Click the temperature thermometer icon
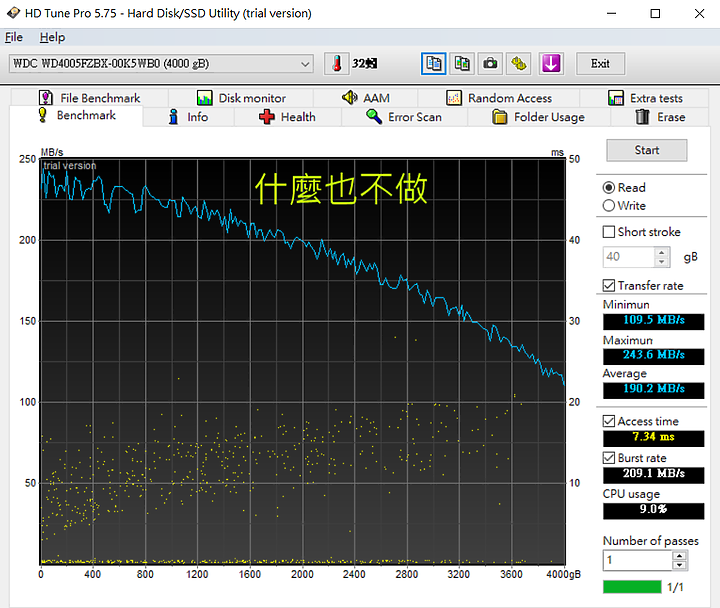This screenshot has width=720, height=608. coord(337,64)
